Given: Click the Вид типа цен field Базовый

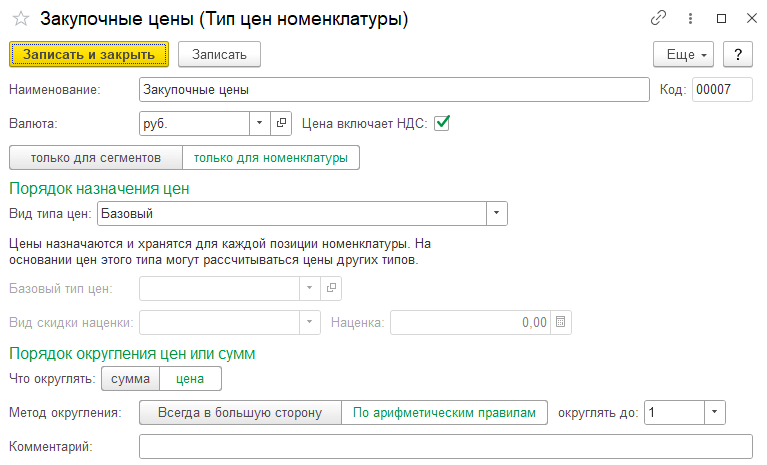Looking at the screenshot, I should (x=292, y=214).
